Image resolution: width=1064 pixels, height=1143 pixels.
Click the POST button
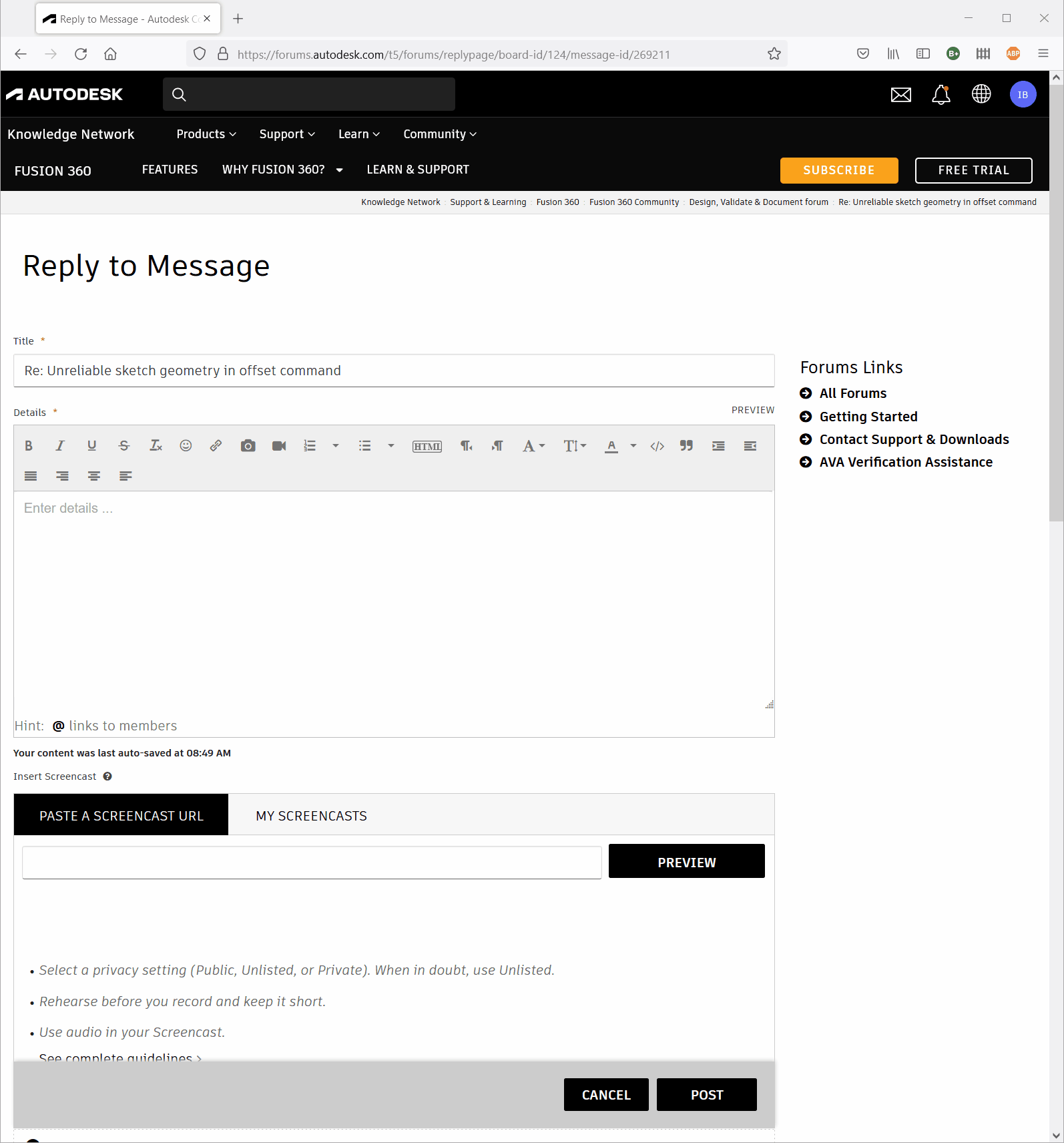click(707, 1095)
